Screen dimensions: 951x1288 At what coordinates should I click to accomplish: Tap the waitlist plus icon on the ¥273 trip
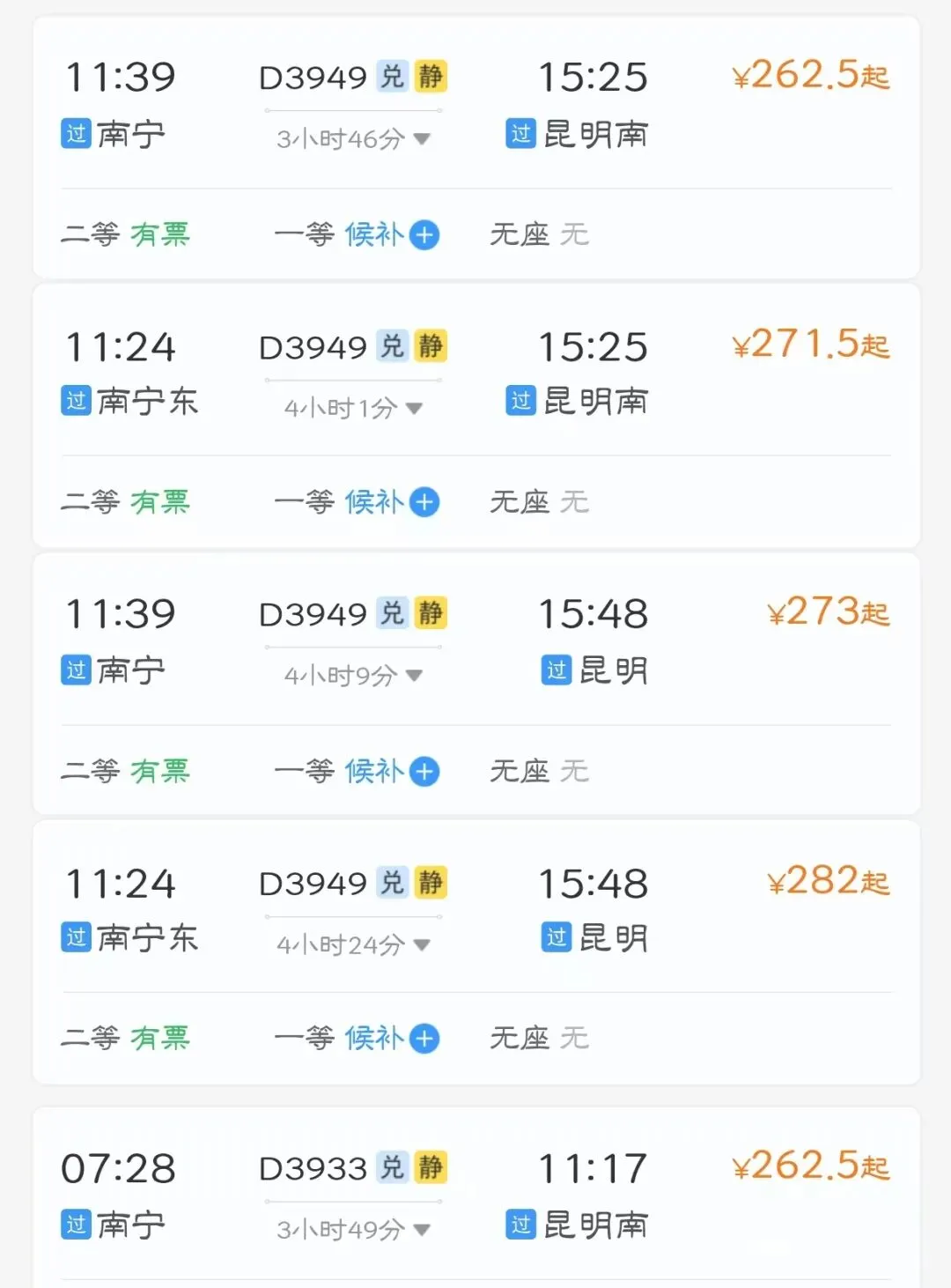424,772
